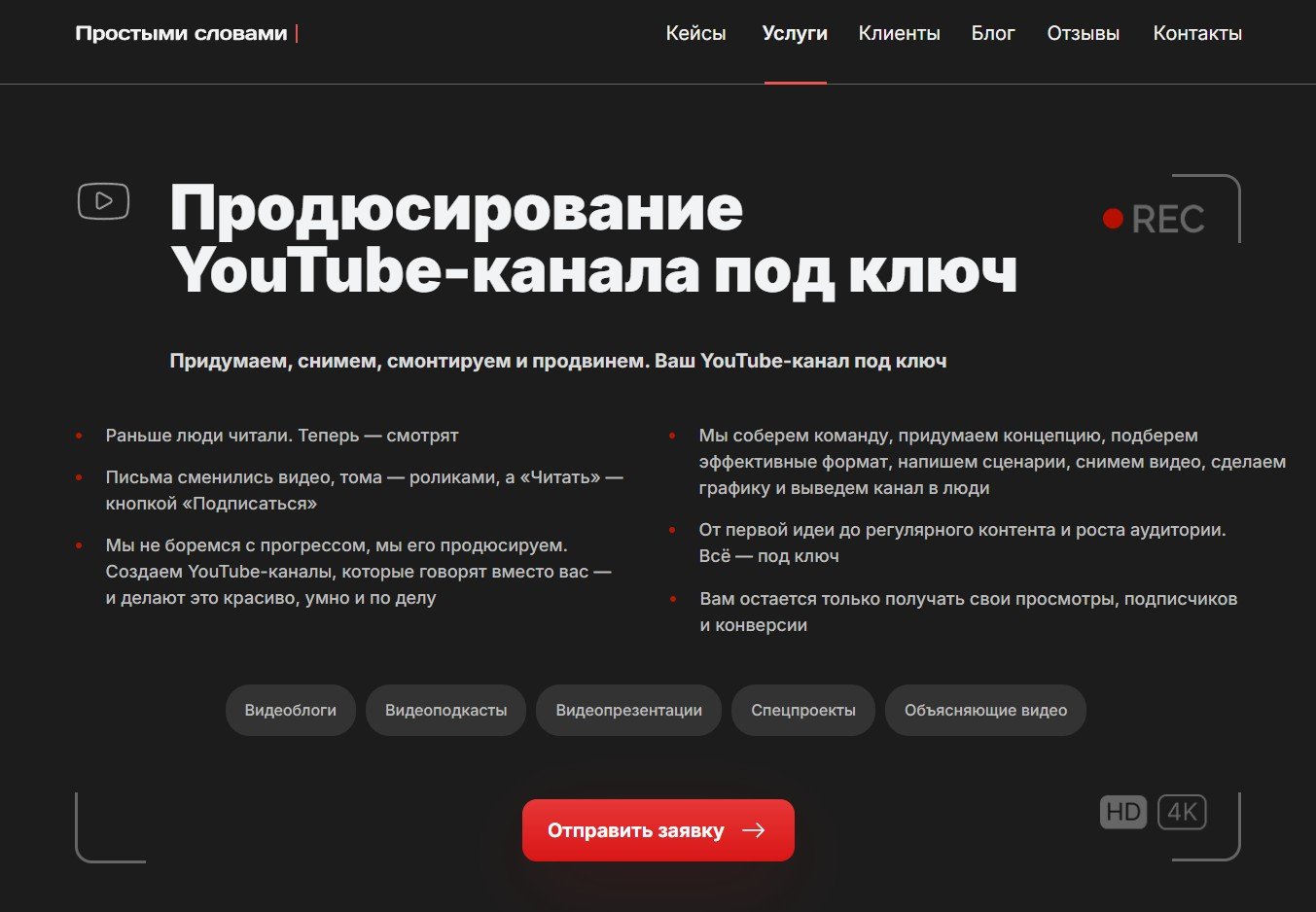Select the Услуги navigation tab
The height and width of the screenshot is (912, 1316).
795,33
